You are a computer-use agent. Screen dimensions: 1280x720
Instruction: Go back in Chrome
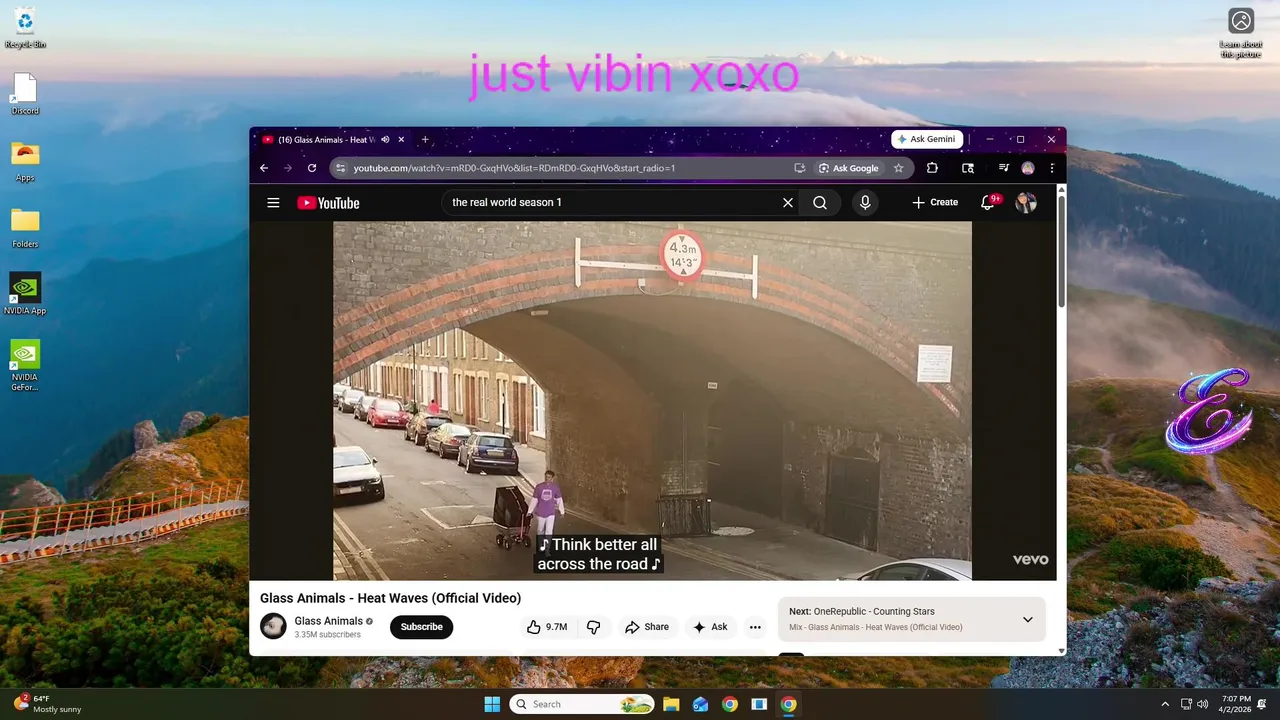pos(264,168)
